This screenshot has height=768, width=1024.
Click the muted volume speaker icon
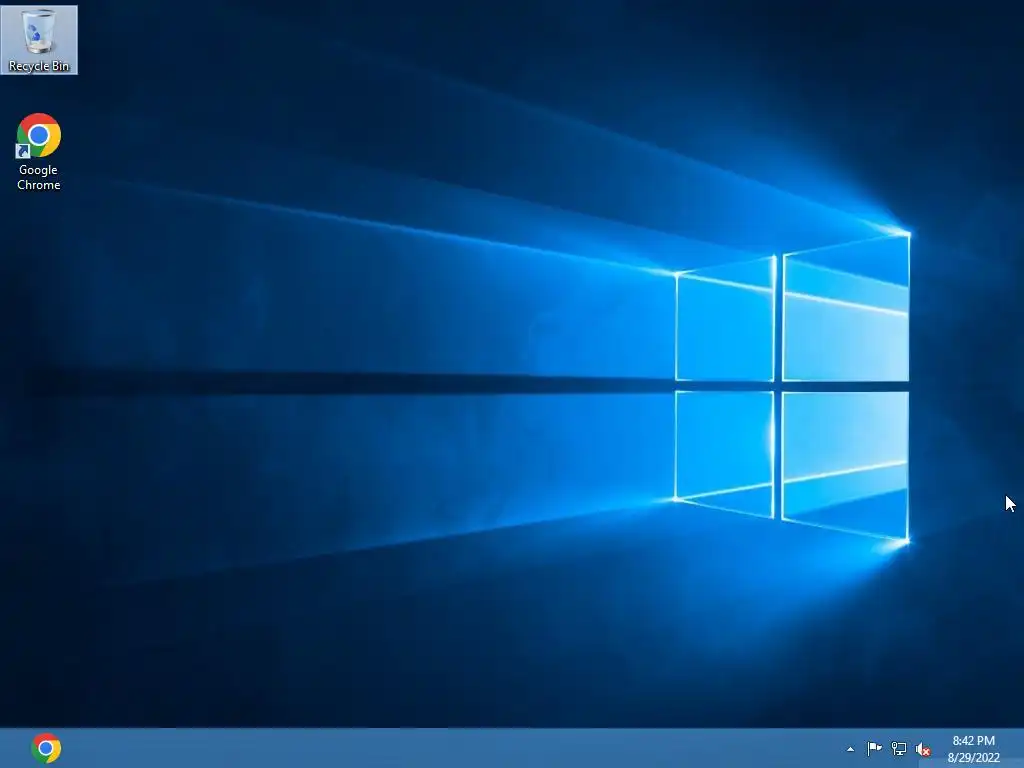point(923,749)
